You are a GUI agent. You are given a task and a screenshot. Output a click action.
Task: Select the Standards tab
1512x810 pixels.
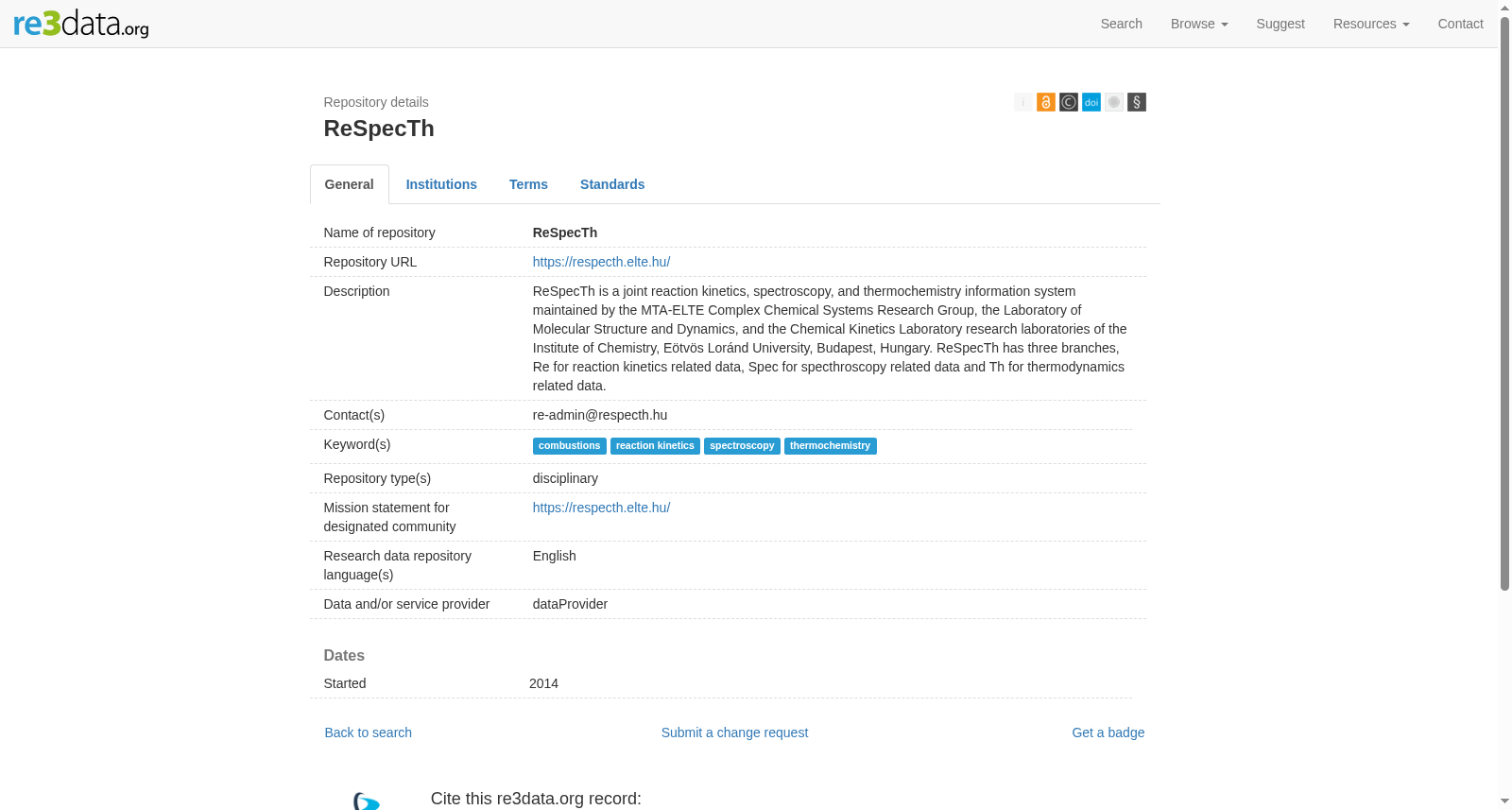coord(612,184)
